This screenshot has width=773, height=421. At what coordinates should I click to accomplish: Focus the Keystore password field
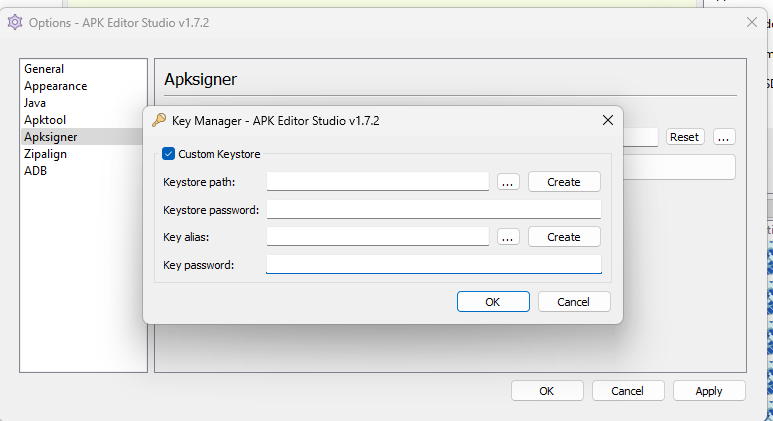[433, 210]
